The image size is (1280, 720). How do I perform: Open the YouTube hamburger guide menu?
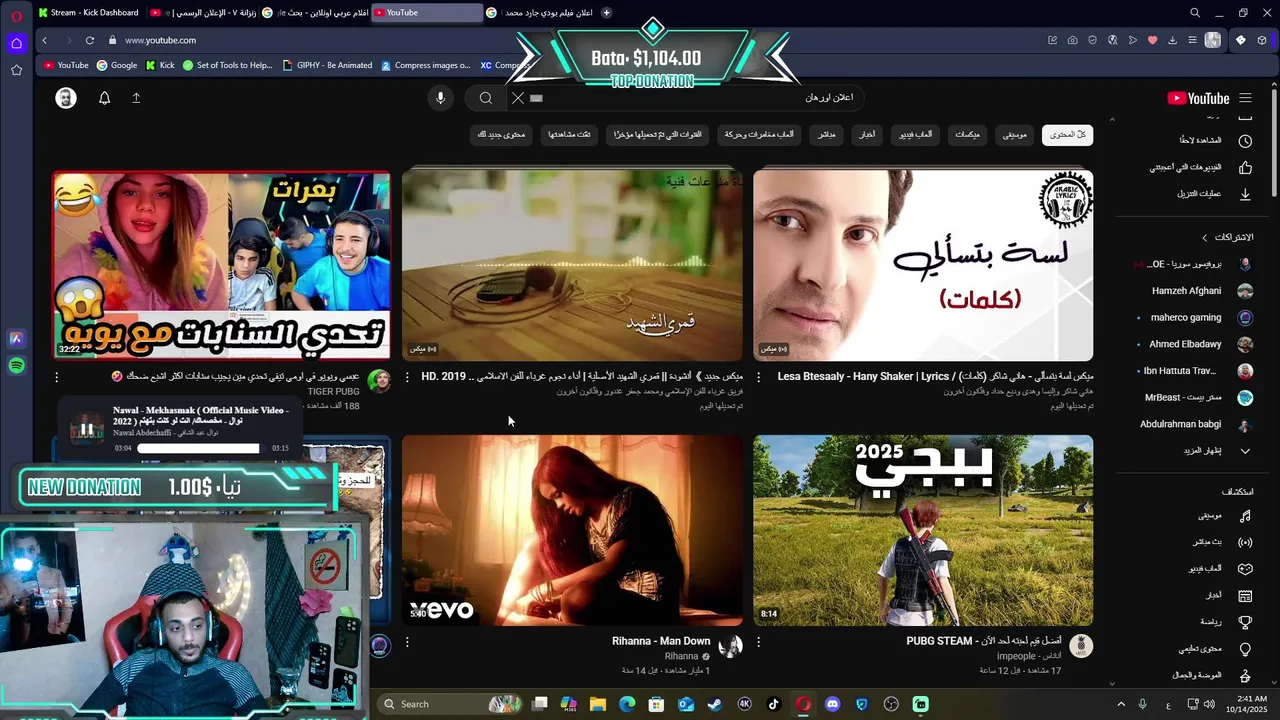(x=1245, y=98)
